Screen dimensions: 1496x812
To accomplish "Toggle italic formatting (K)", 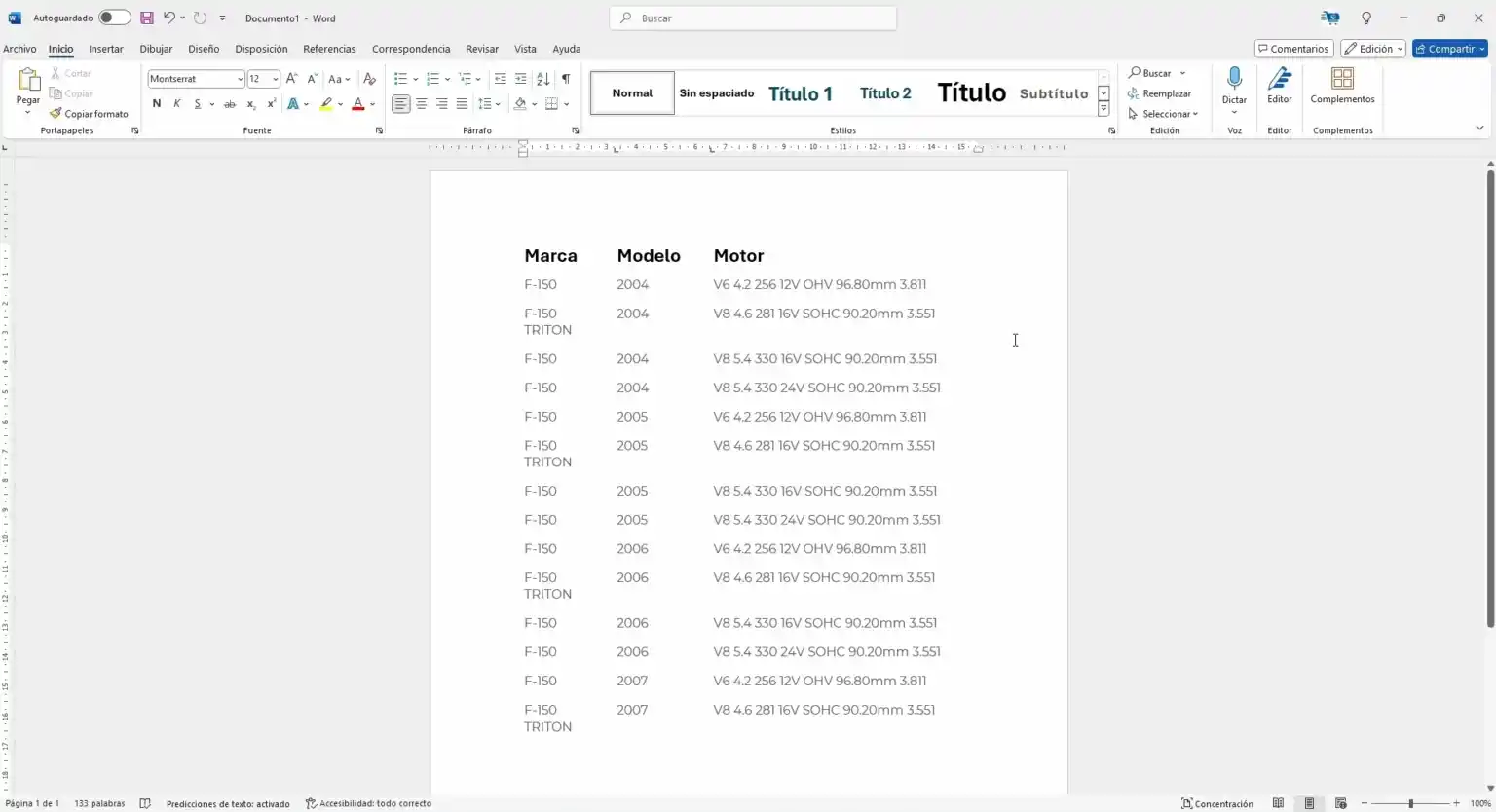I will 177,104.
